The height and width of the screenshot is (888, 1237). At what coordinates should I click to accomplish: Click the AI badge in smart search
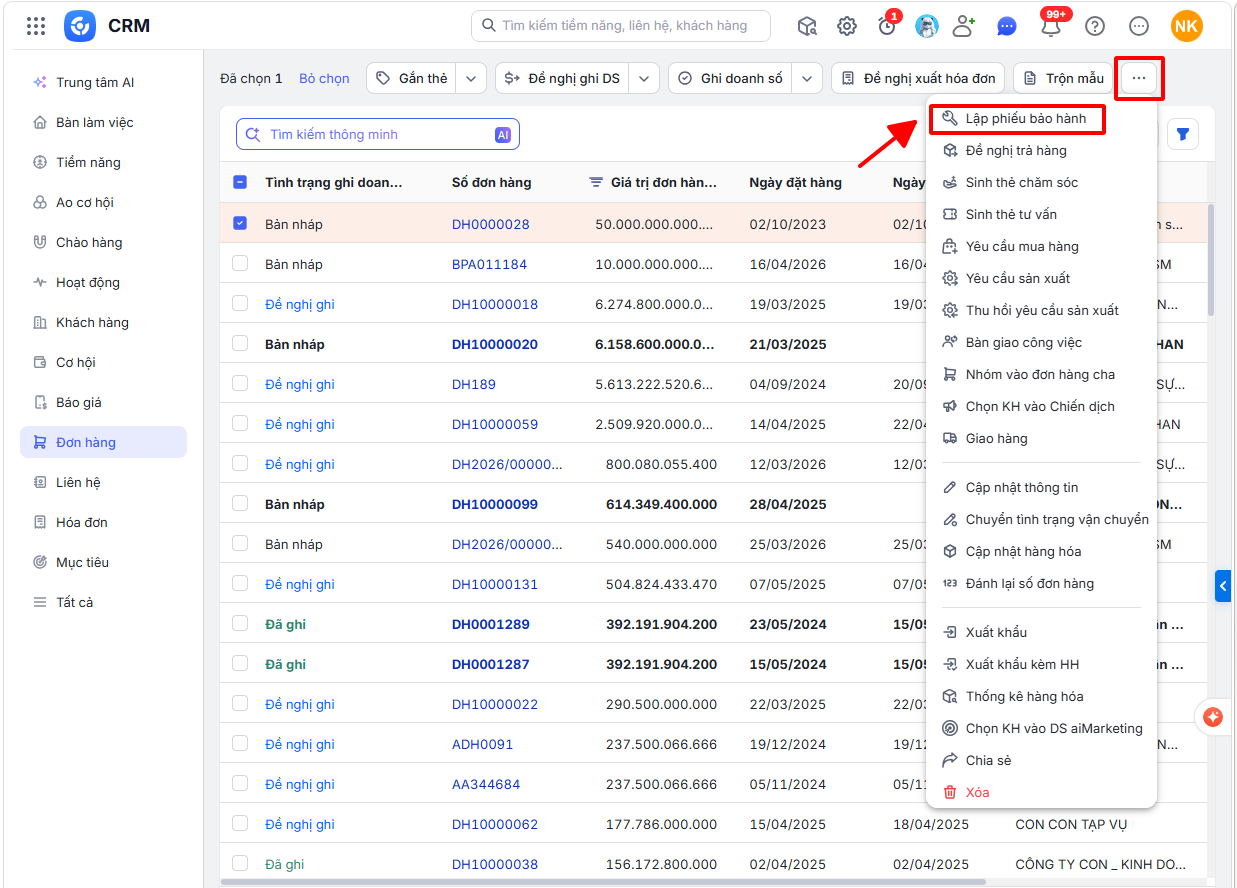[x=503, y=134]
